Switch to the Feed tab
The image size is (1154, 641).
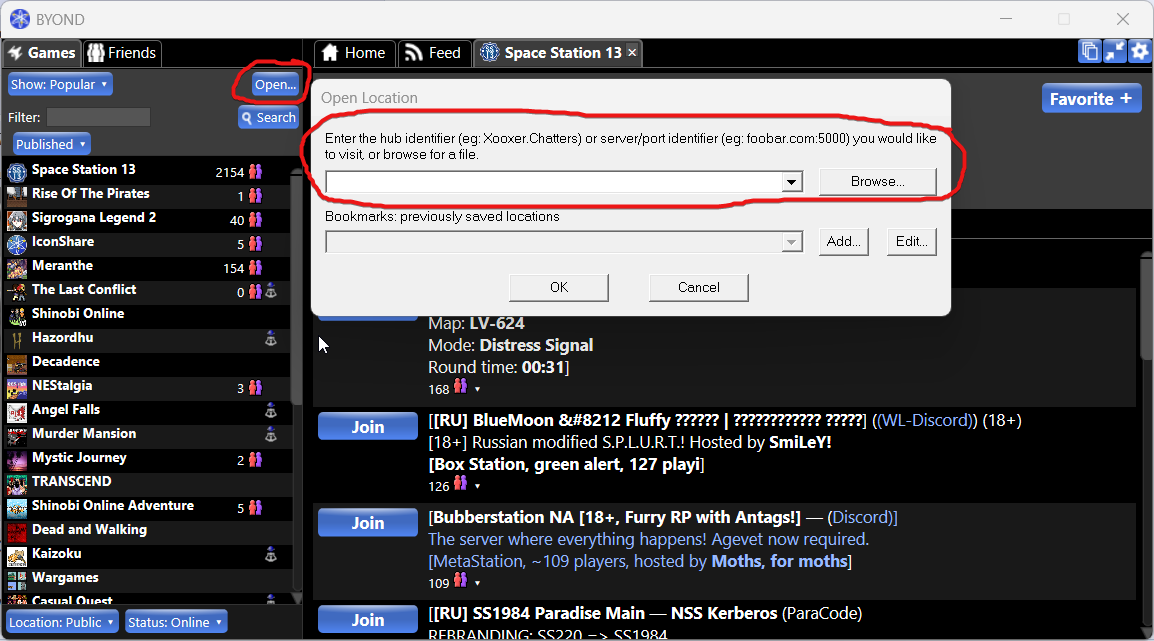[434, 53]
